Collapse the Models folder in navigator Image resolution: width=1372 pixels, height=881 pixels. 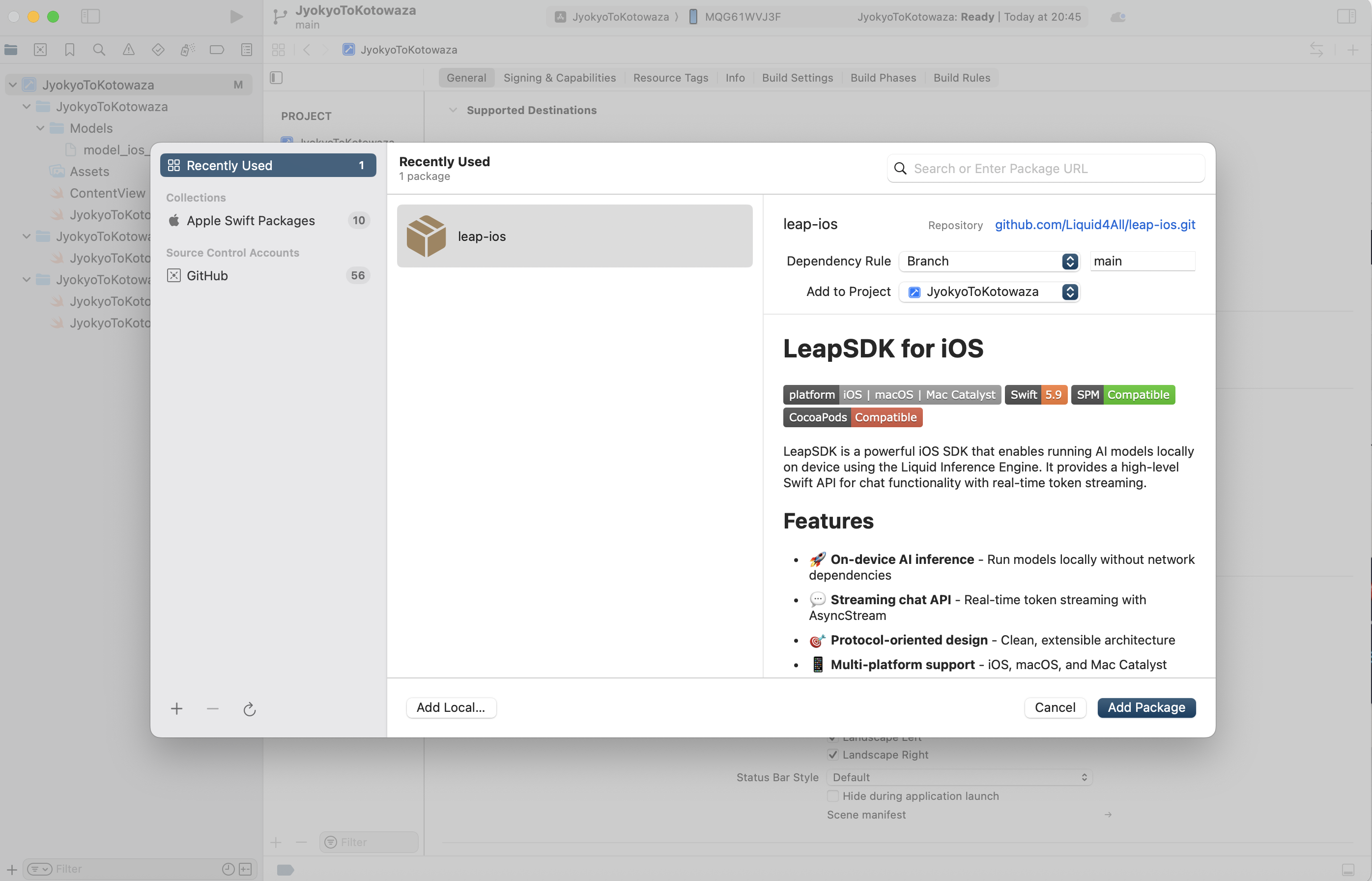click(41, 128)
